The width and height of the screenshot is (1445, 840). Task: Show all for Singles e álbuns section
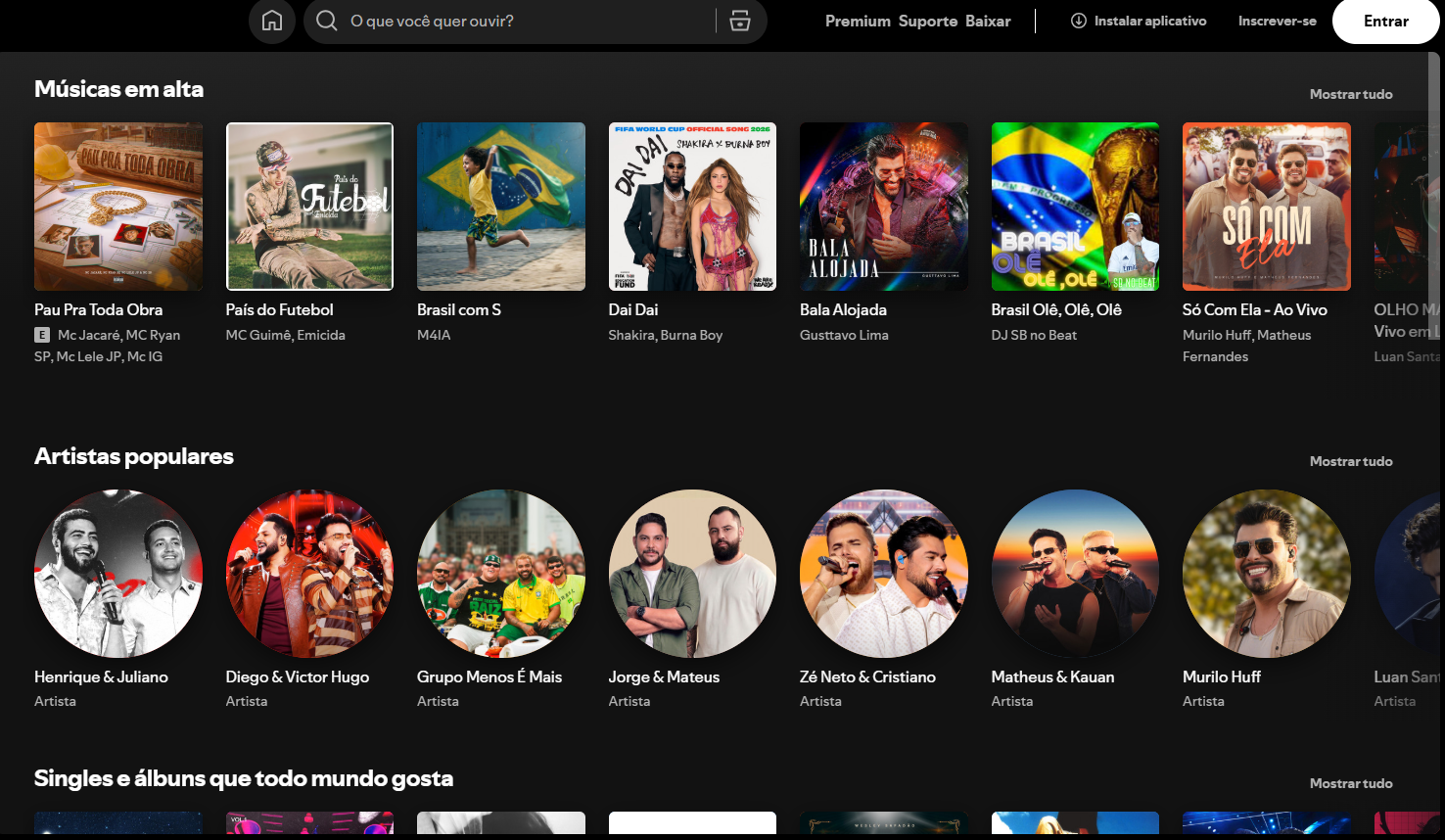(x=1351, y=783)
